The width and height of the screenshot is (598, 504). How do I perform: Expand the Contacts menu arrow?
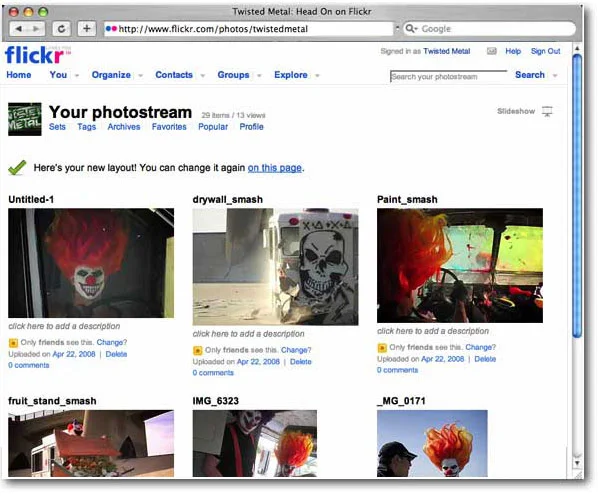pos(203,75)
